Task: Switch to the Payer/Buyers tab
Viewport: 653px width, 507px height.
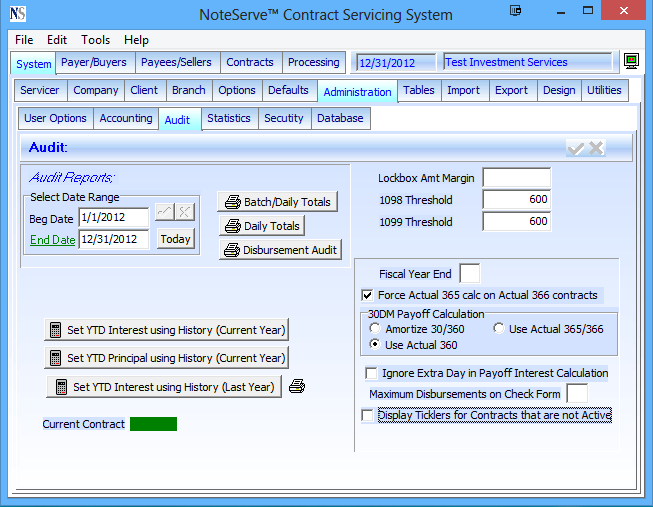Action: click(x=94, y=62)
